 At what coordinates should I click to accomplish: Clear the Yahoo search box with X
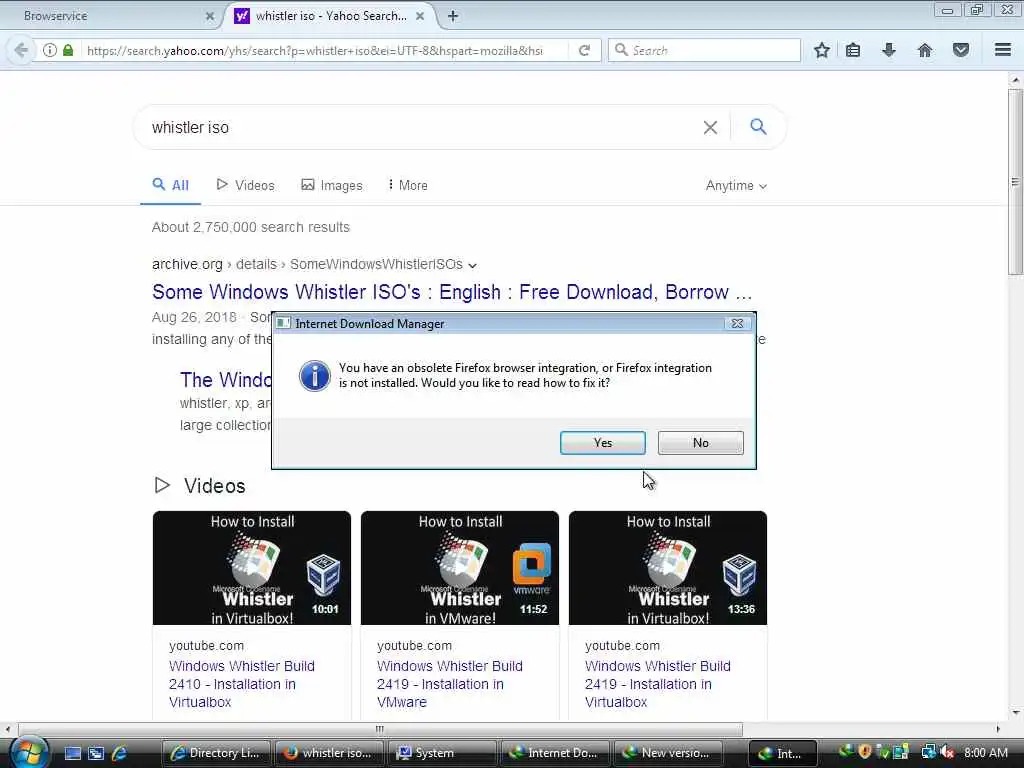tap(710, 127)
